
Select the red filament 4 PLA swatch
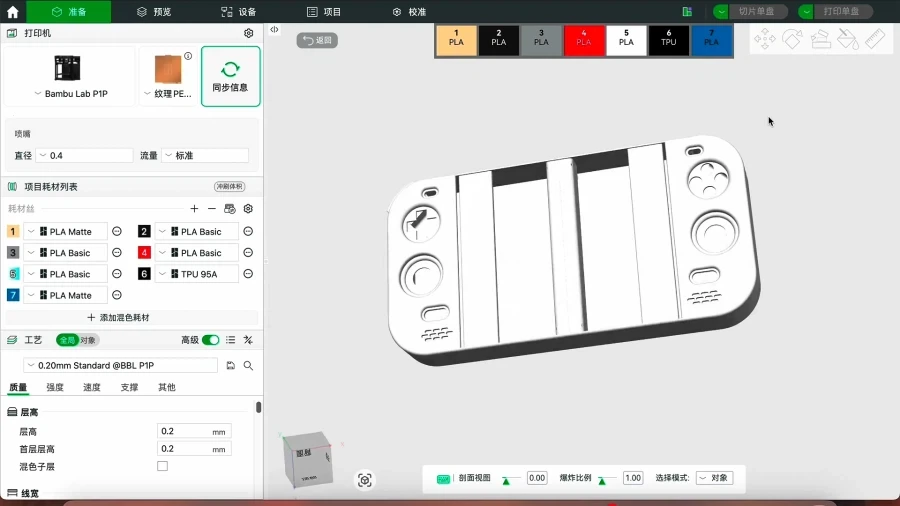[583, 41]
